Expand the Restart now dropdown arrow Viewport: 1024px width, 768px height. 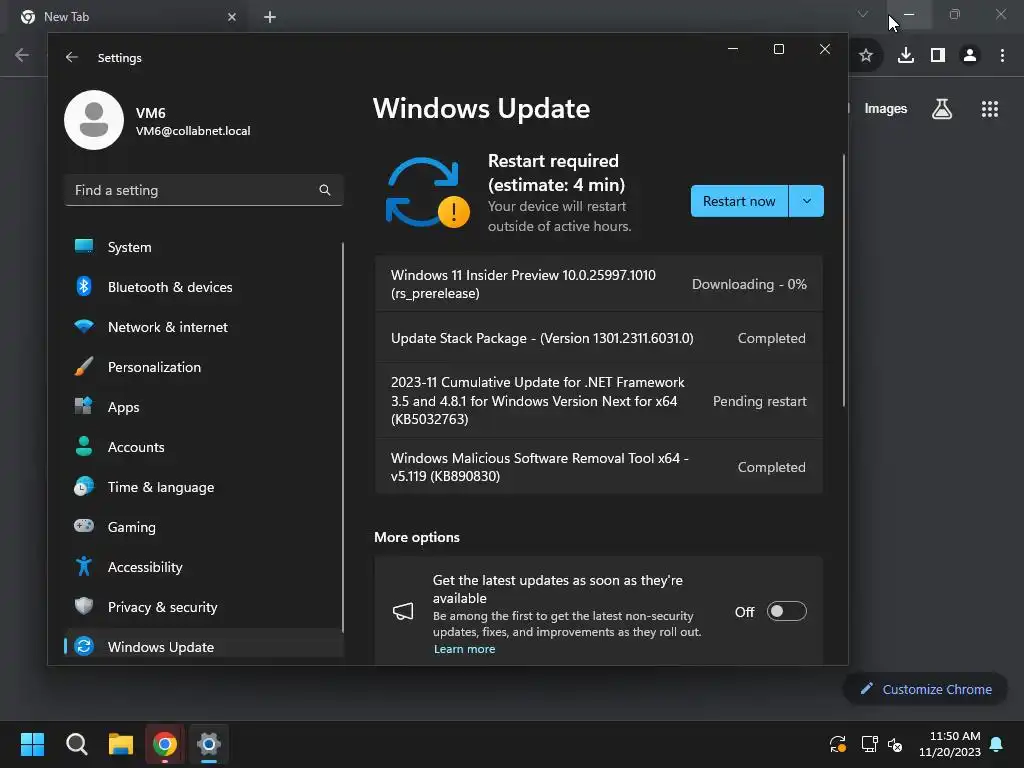pyautogui.click(x=807, y=201)
